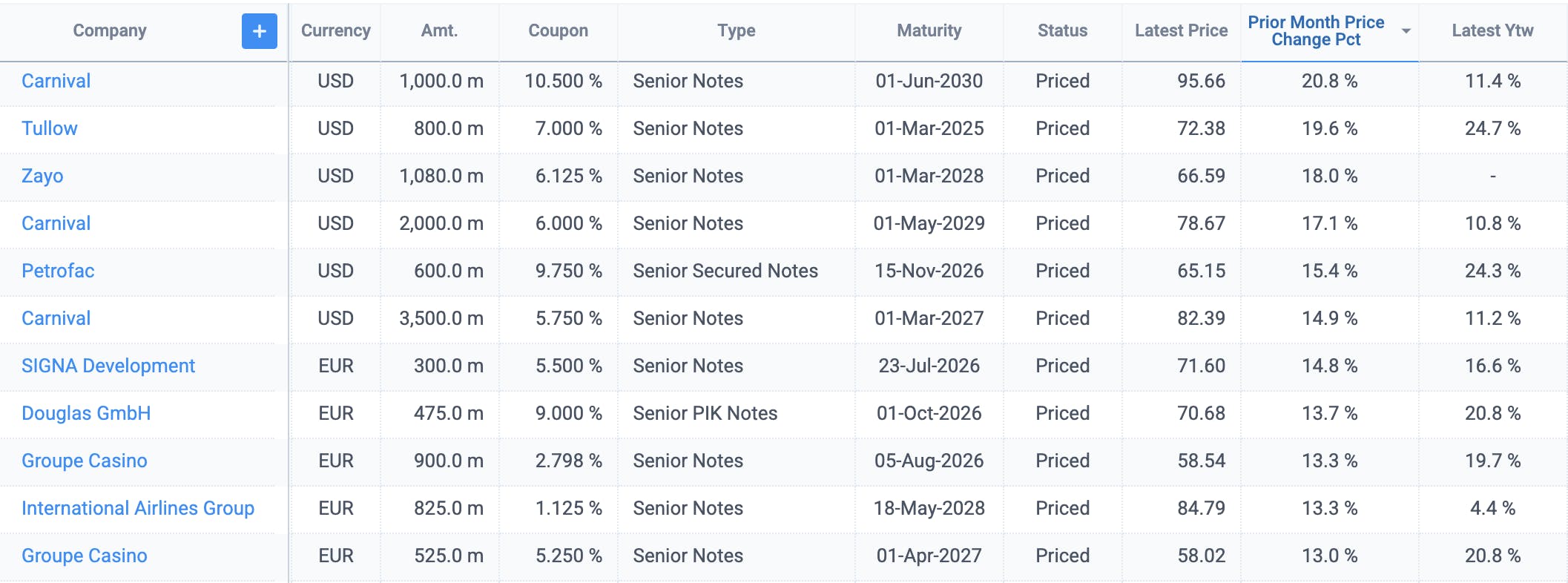Select the 9.750 % coupon cell

[569, 271]
